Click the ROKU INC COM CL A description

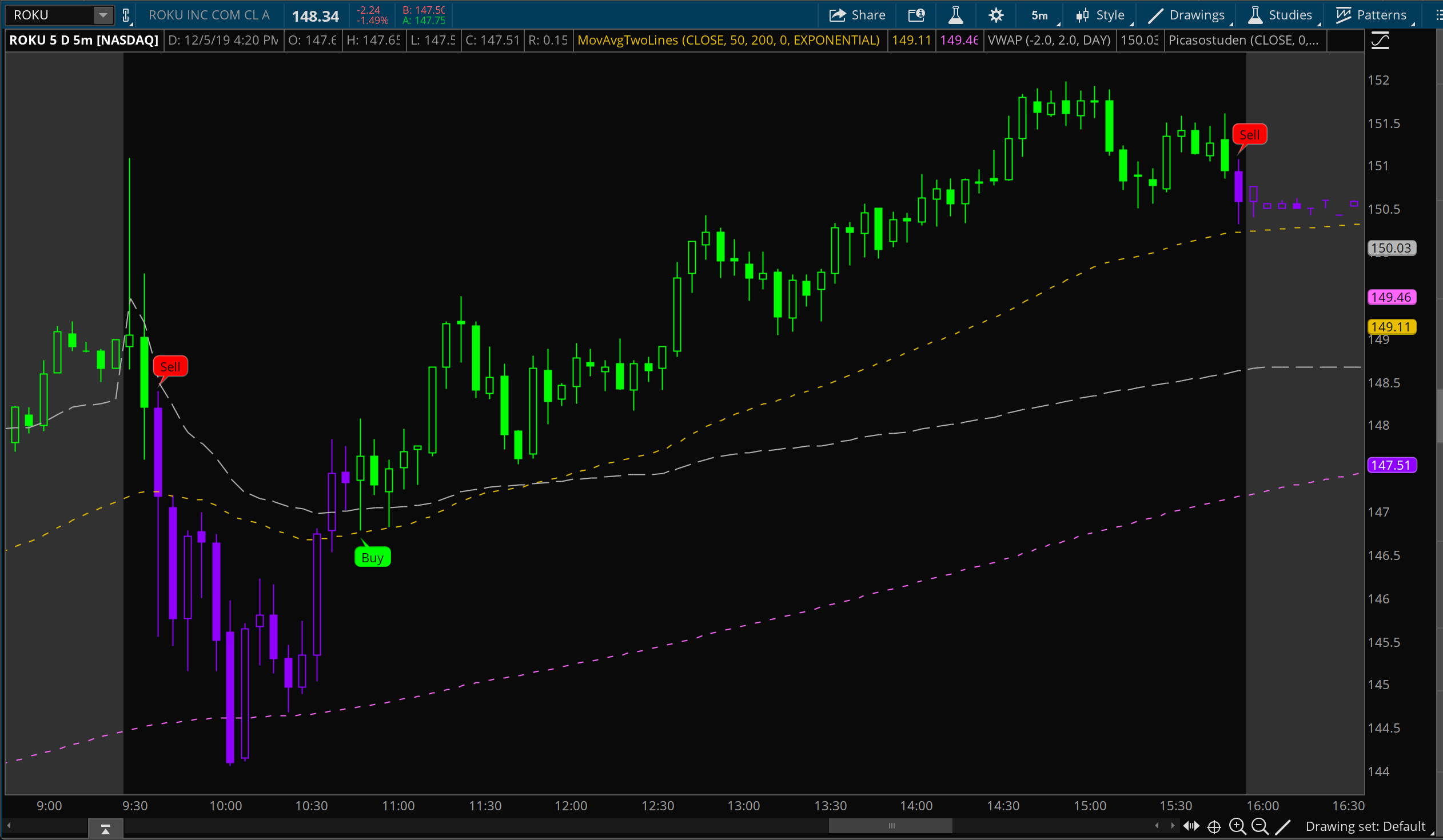click(209, 15)
